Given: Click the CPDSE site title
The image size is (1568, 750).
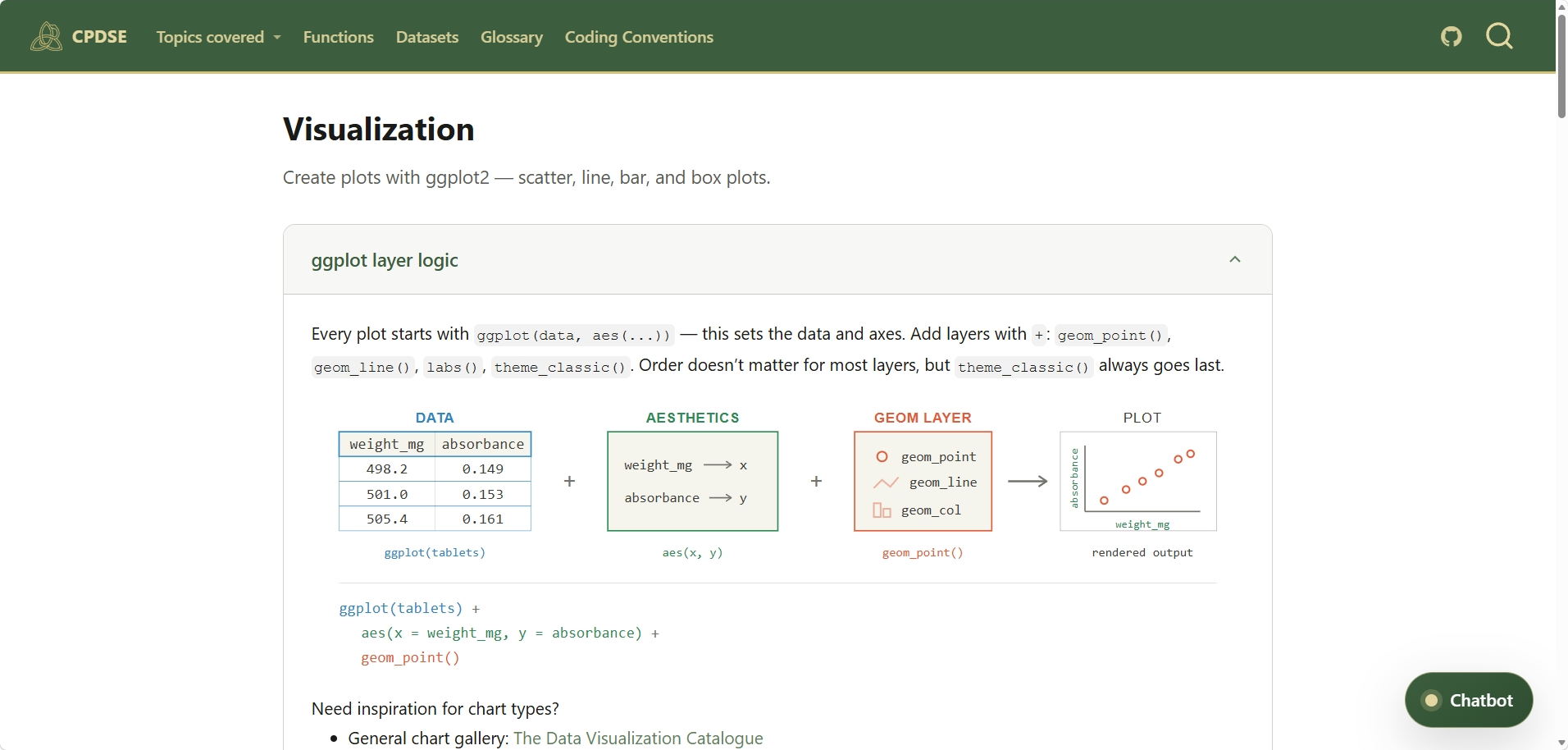Looking at the screenshot, I should (x=99, y=37).
